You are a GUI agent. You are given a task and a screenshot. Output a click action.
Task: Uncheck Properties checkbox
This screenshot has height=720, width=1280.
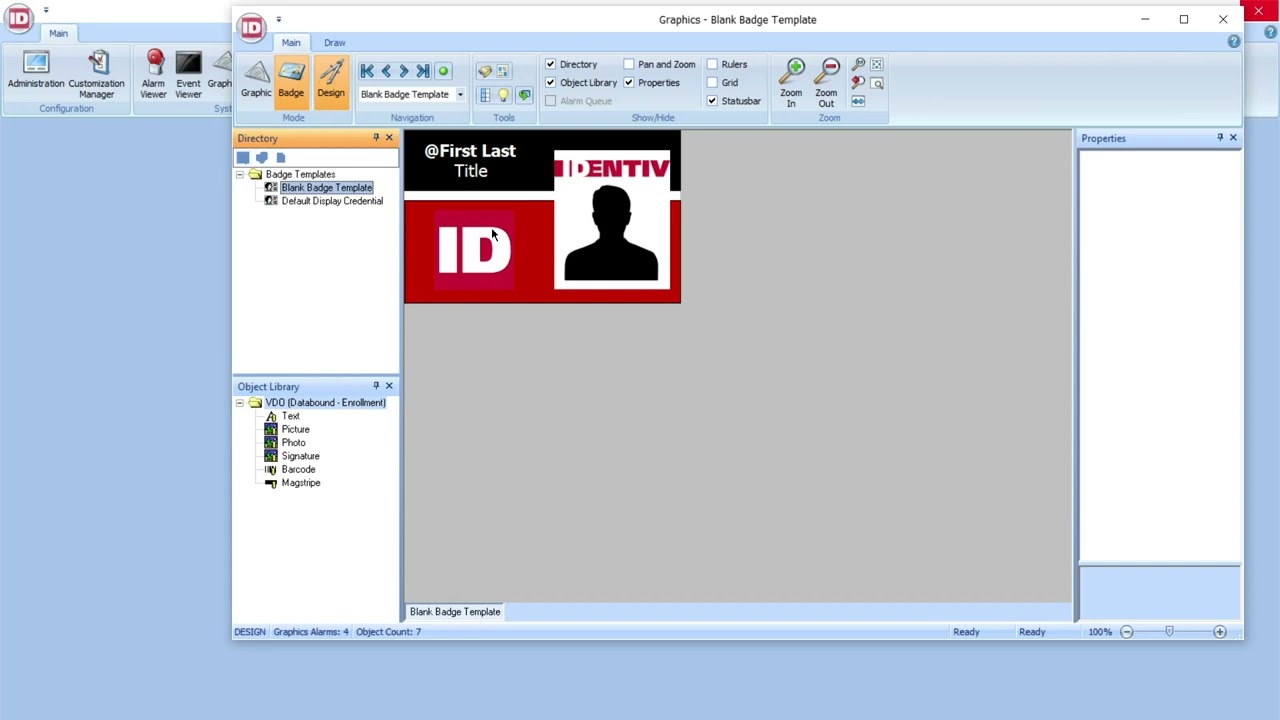coord(629,82)
